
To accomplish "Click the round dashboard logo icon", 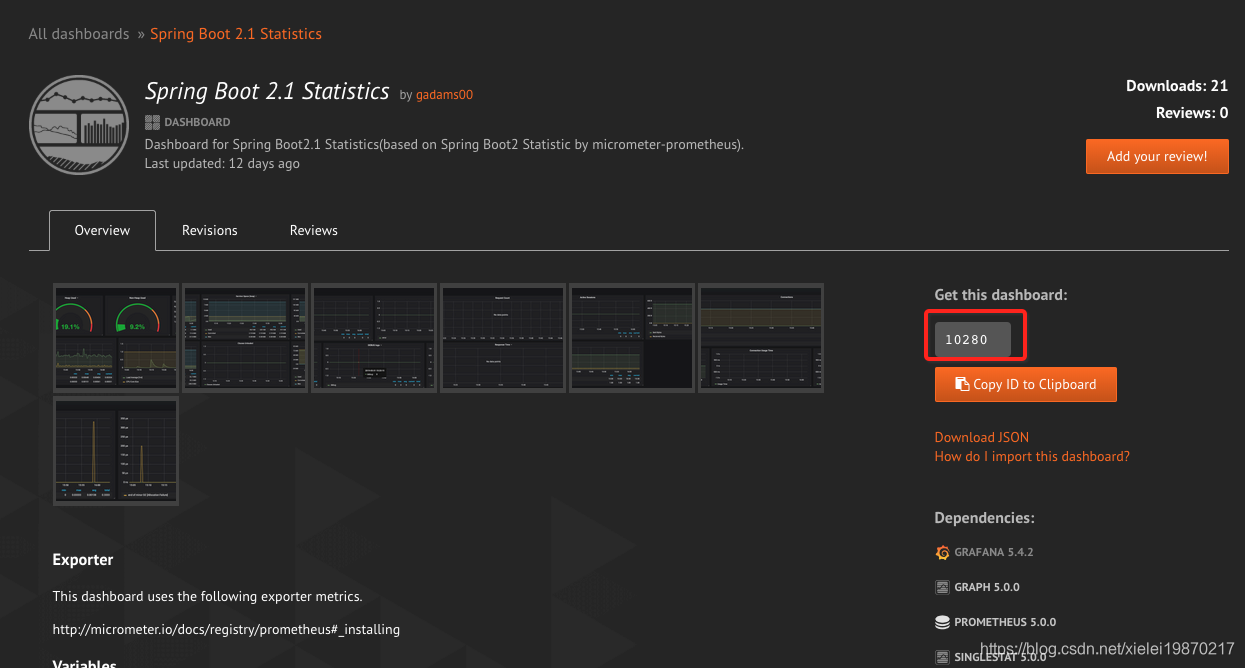I will (x=79, y=125).
